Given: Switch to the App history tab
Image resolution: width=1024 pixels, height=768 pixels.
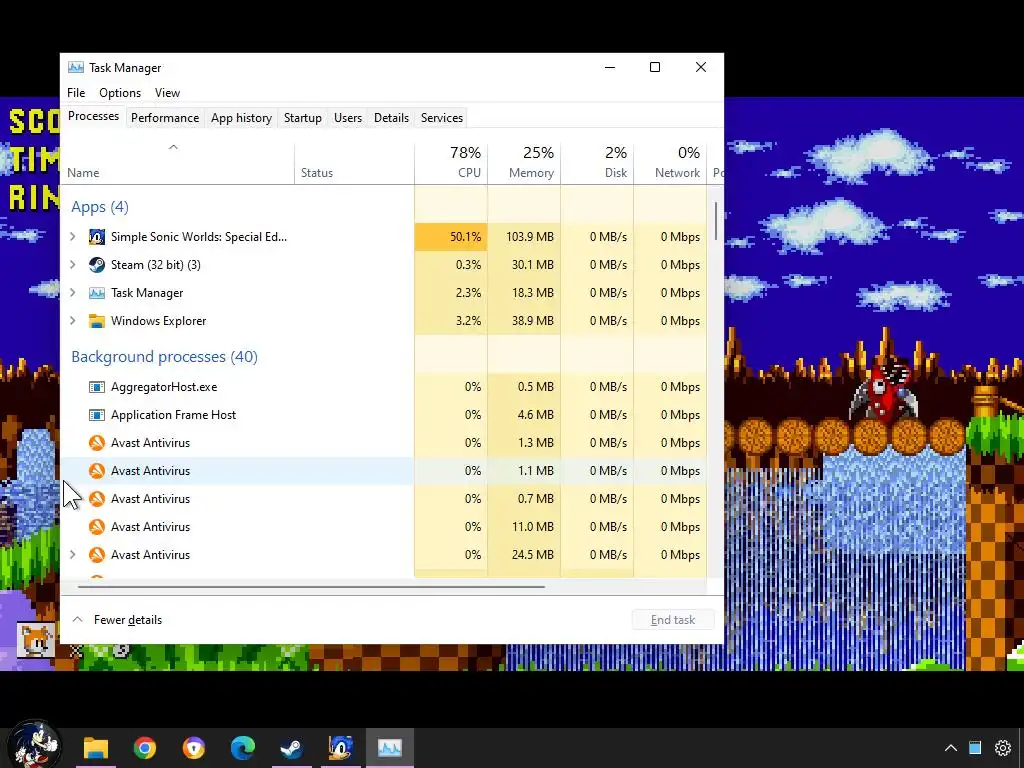Looking at the screenshot, I should click(241, 118).
